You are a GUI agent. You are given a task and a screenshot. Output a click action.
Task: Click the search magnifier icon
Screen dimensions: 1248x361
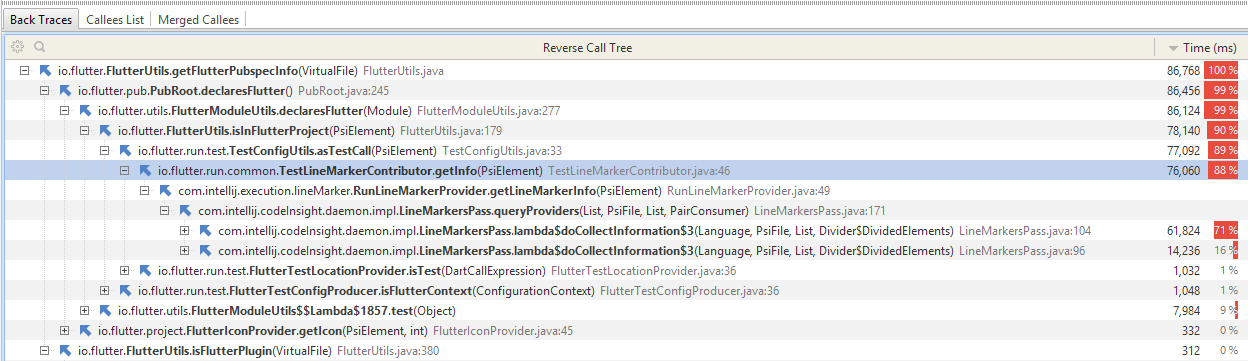click(39, 46)
